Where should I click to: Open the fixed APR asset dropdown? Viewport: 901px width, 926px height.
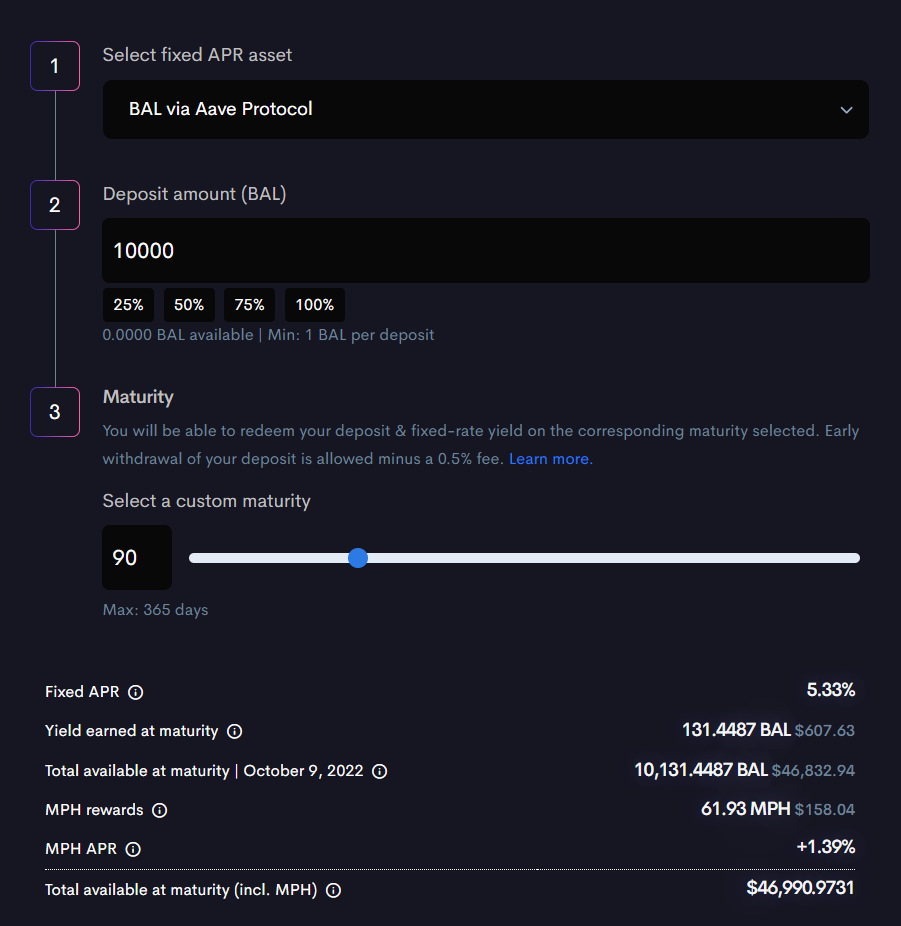coord(485,109)
